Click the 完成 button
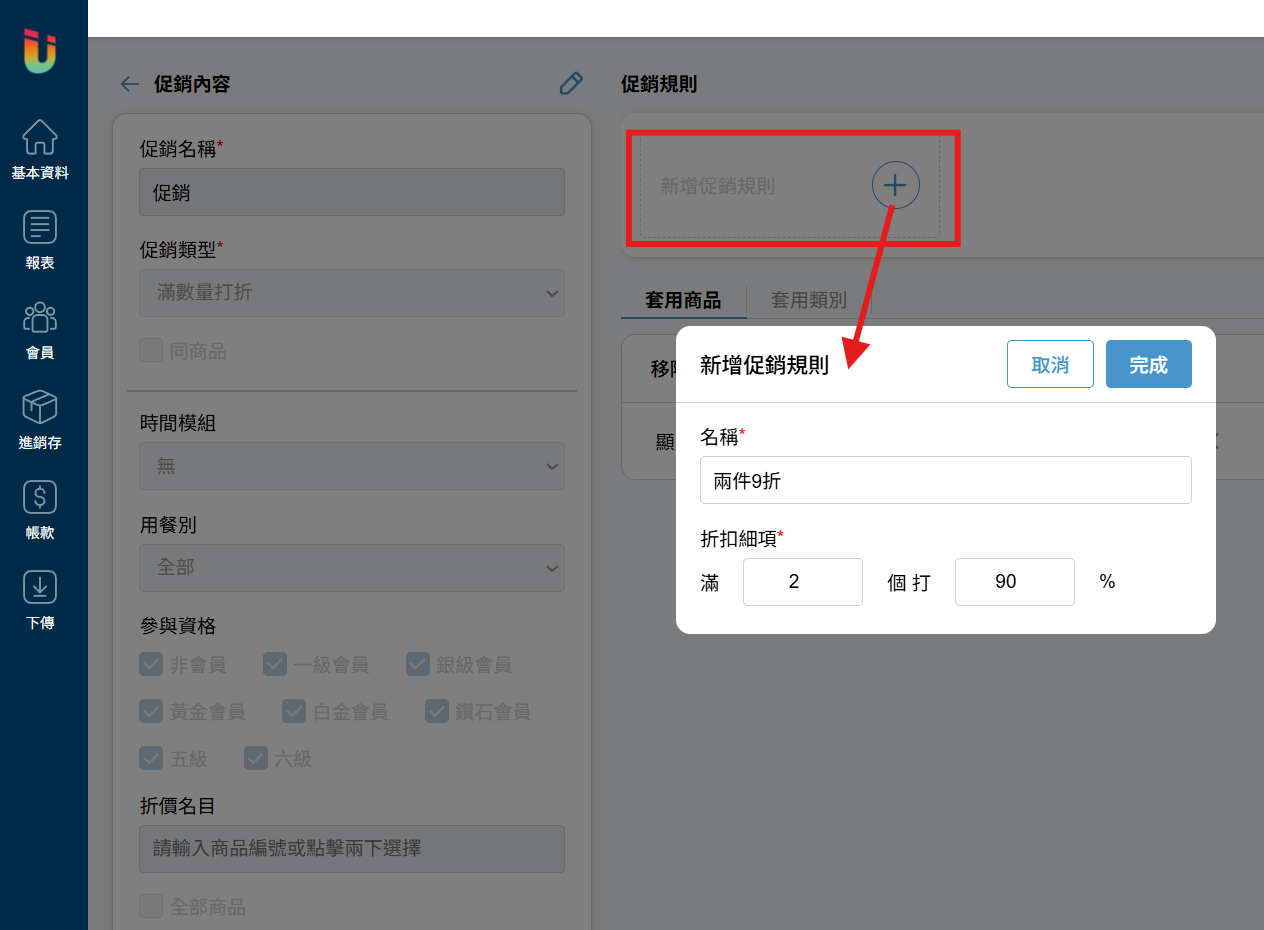 point(1149,365)
